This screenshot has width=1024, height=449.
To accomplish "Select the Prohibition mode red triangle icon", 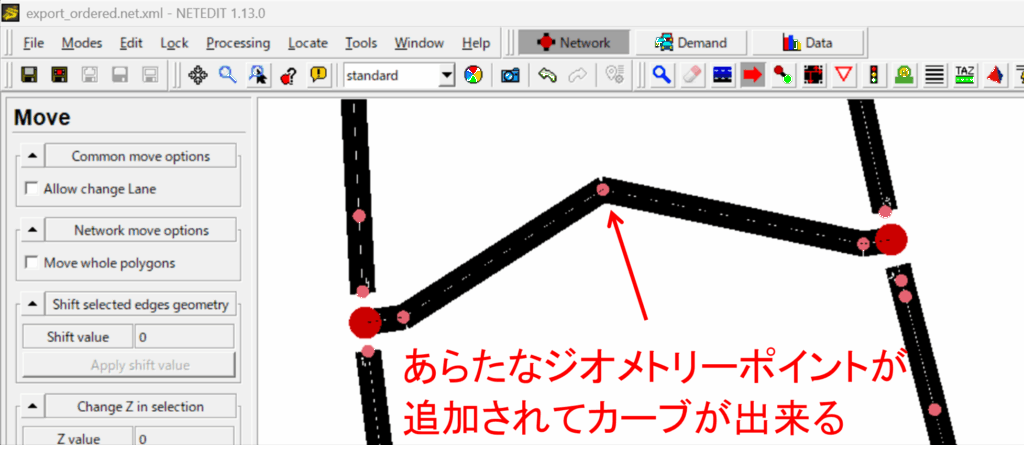I will point(844,75).
